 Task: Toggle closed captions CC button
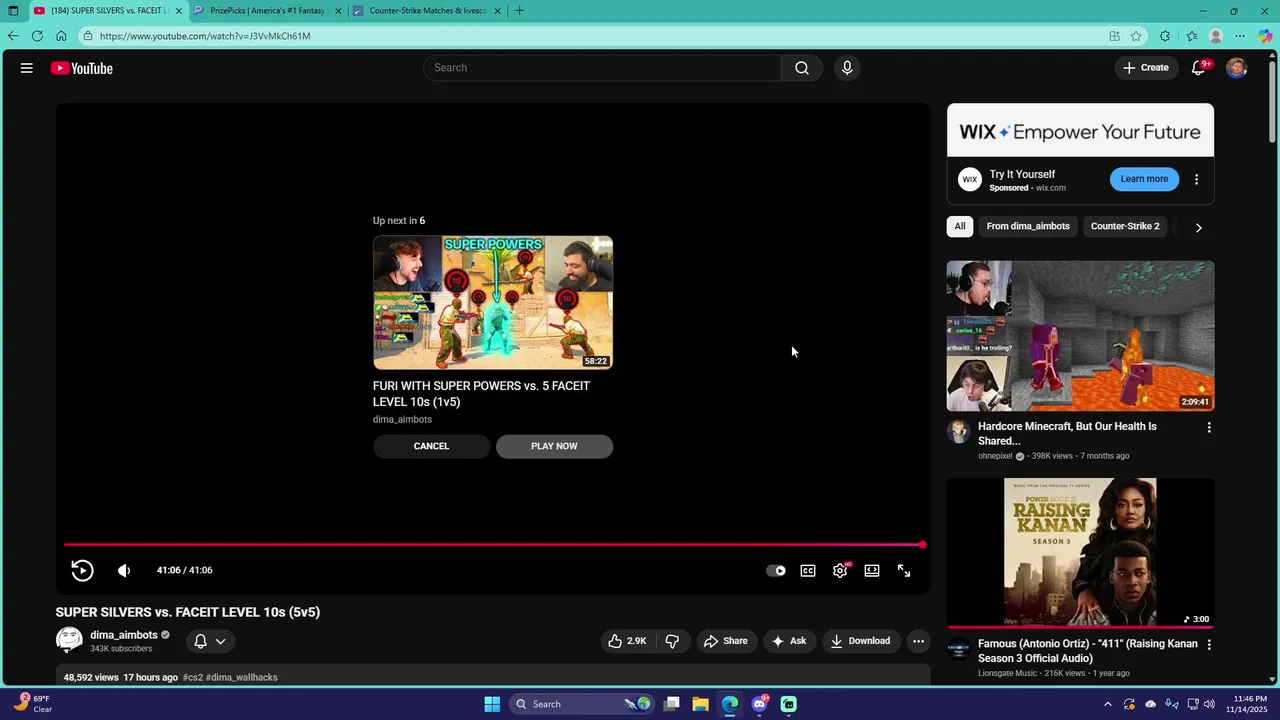pos(808,571)
